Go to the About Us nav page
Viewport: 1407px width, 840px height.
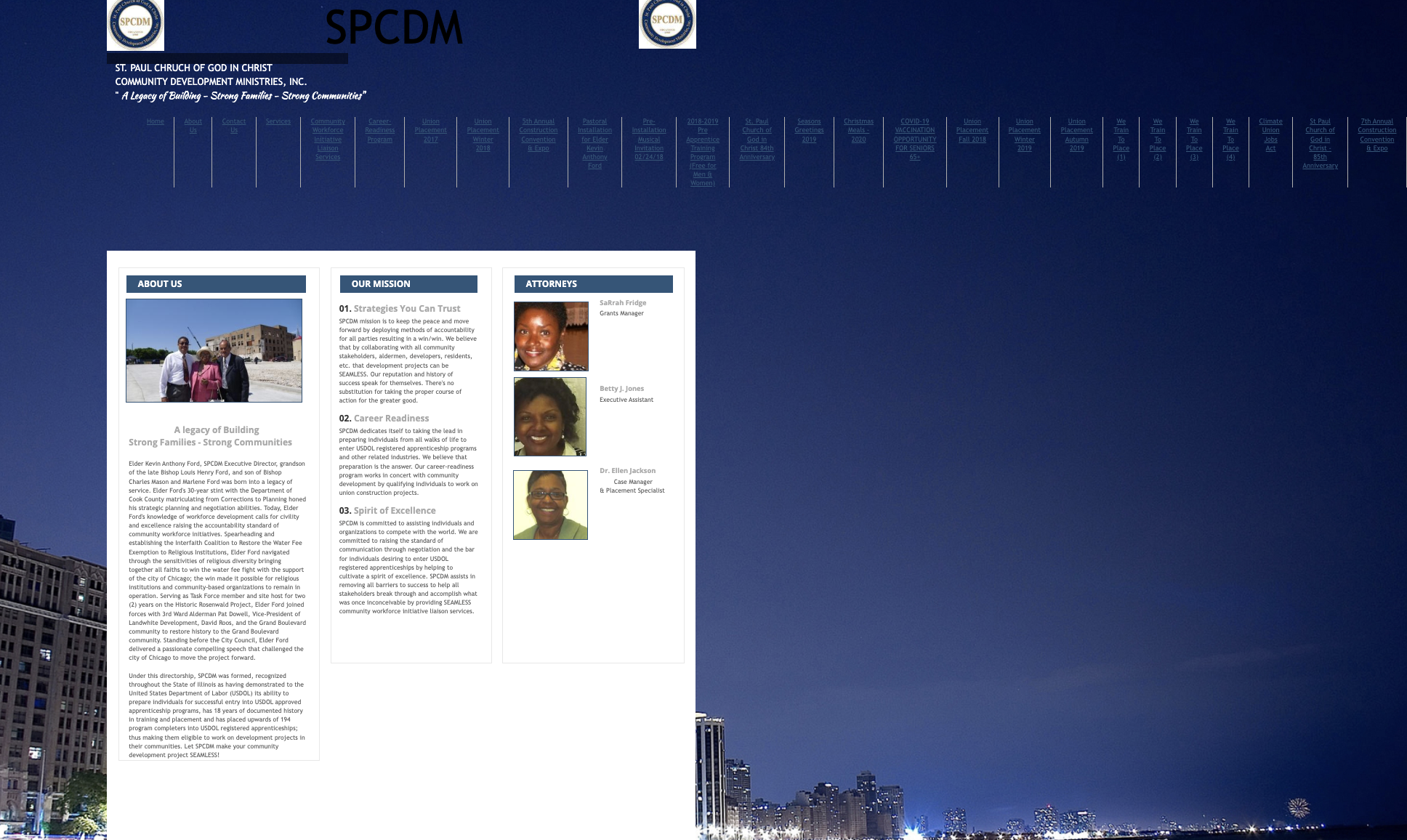[193, 126]
